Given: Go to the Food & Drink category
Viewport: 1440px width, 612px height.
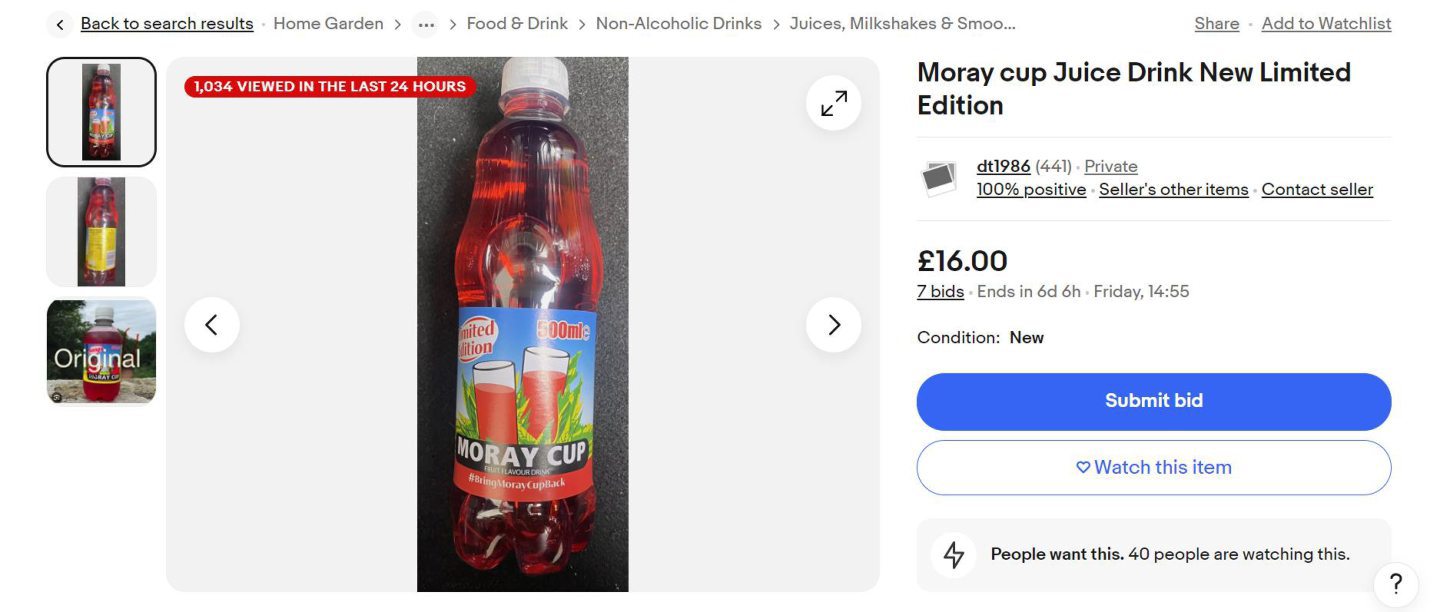Looking at the screenshot, I should tap(517, 23).
